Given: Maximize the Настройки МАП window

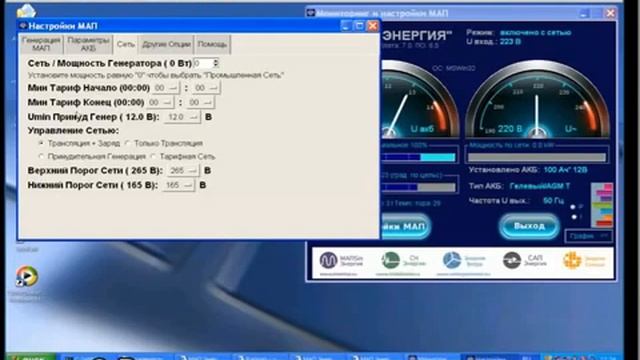Looking at the screenshot, I should tap(359, 26).
